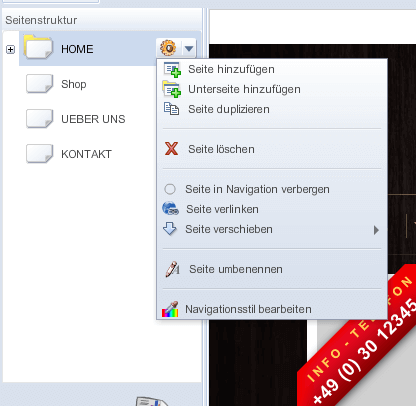Image resolution: width=416 pixels, height=406 pixels.
Task: Click the red X Seite löschen icon
Action: pos(171,149)
